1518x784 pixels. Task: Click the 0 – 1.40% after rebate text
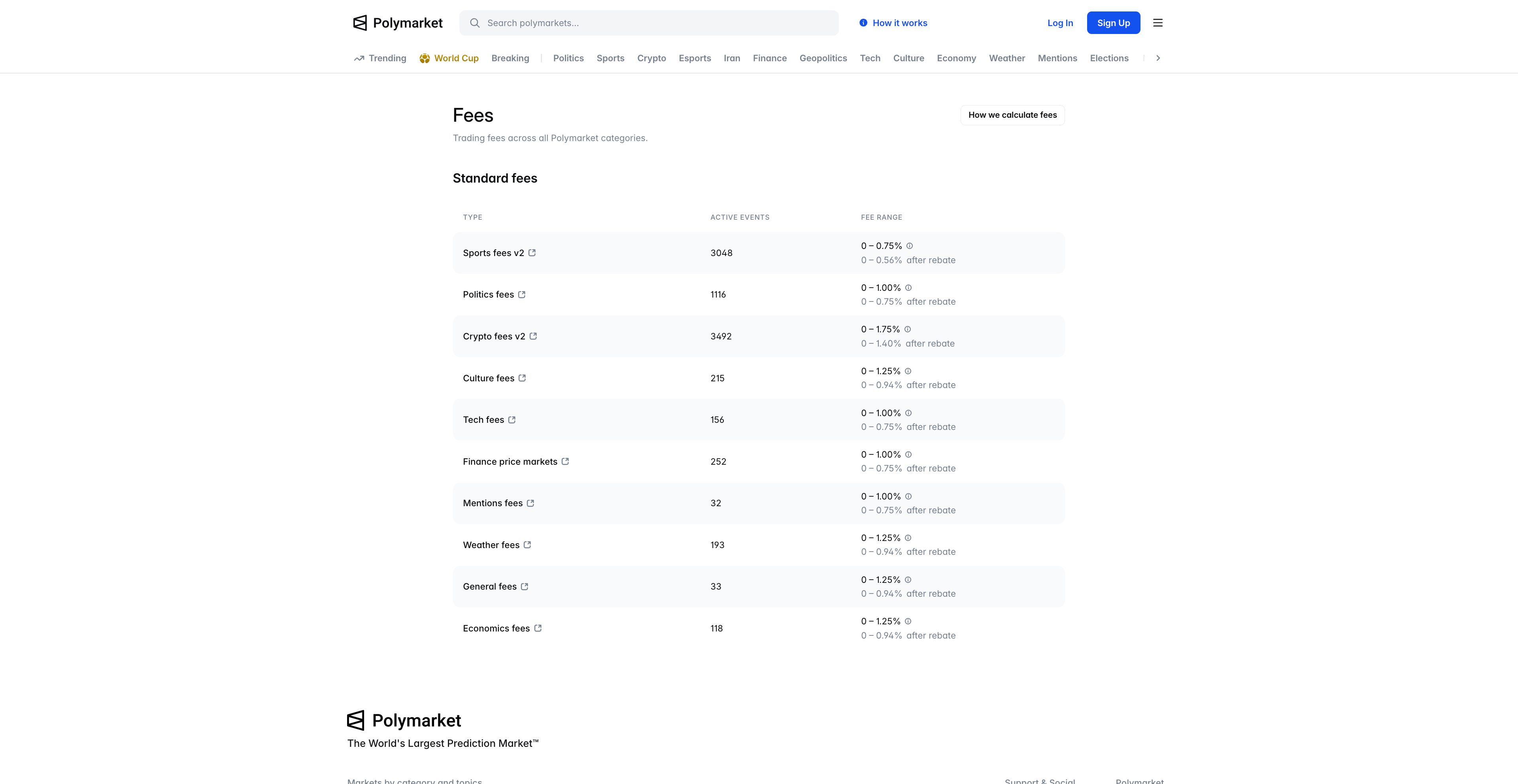point(908,343)
